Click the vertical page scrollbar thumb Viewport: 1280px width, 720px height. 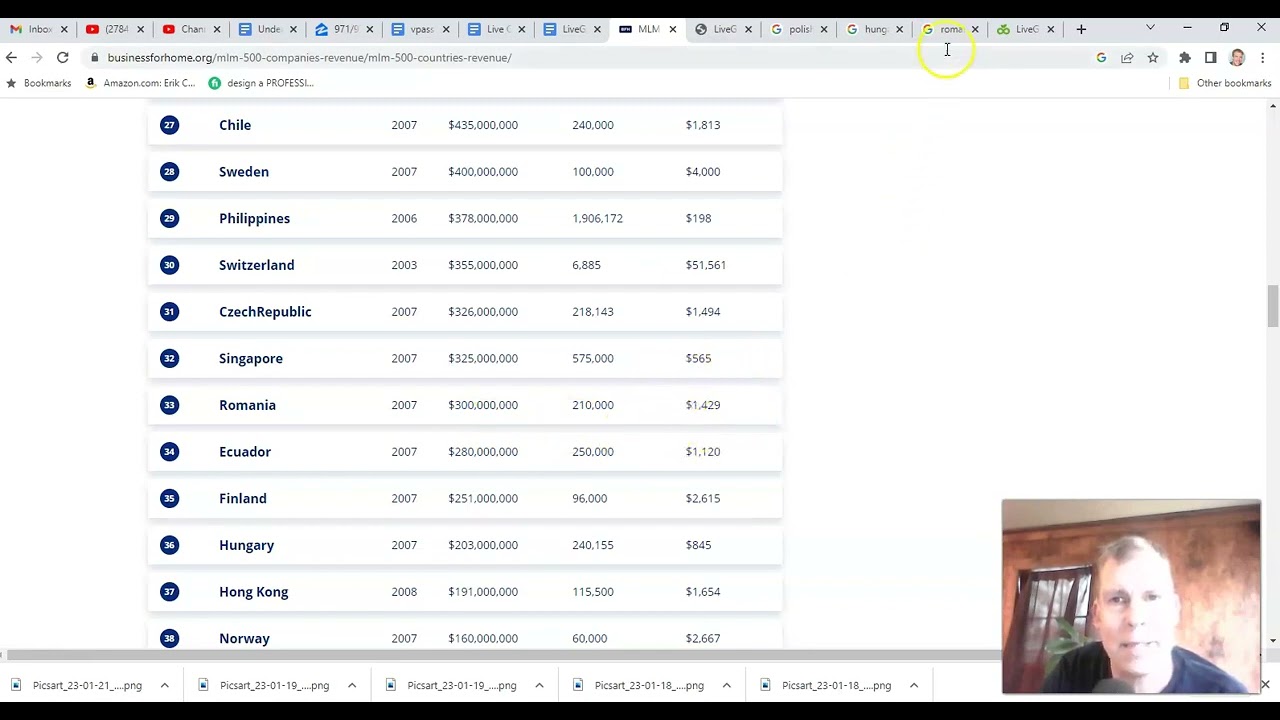point(1272,306)
